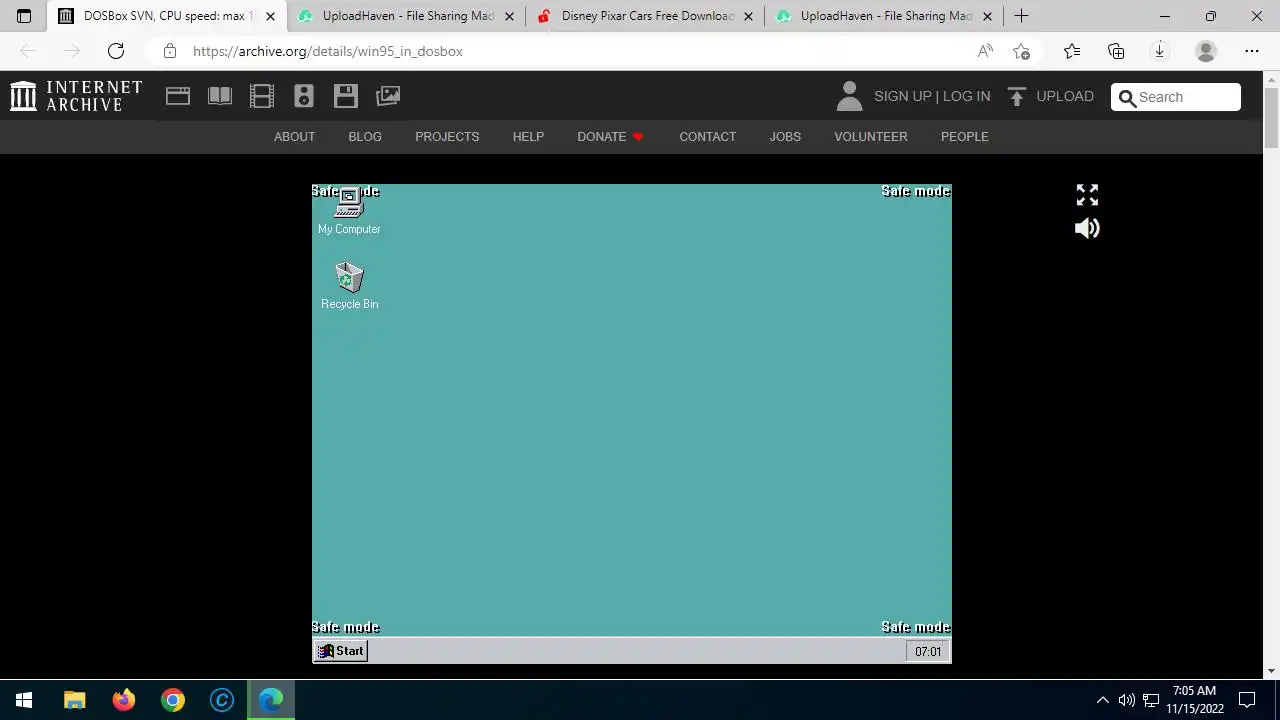The width and height of the screenshot is (1280, 720).
Task: Click the page vertical scrollbar thumb
Action: 1271,118
